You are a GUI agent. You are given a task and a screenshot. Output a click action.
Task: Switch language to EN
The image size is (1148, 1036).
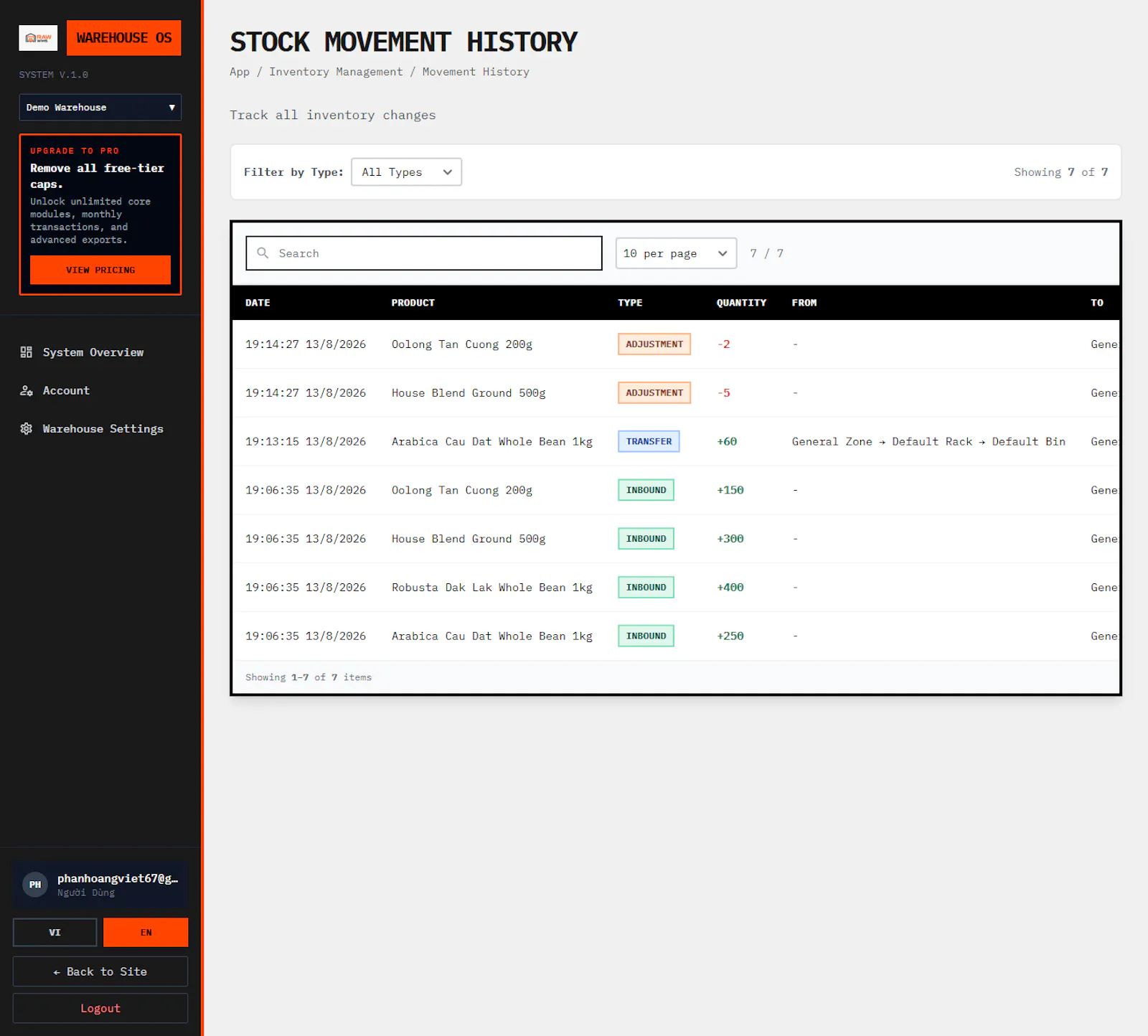point(146,933)
